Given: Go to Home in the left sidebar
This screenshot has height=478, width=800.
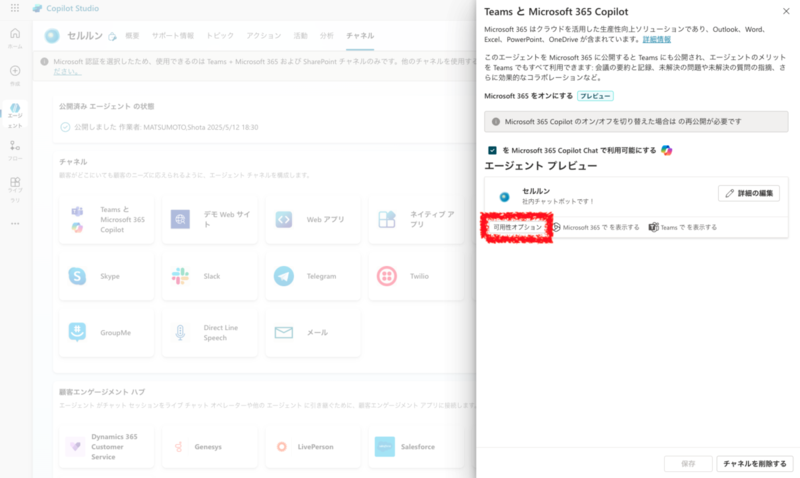Looking at the screenshot, I should 15,38.
